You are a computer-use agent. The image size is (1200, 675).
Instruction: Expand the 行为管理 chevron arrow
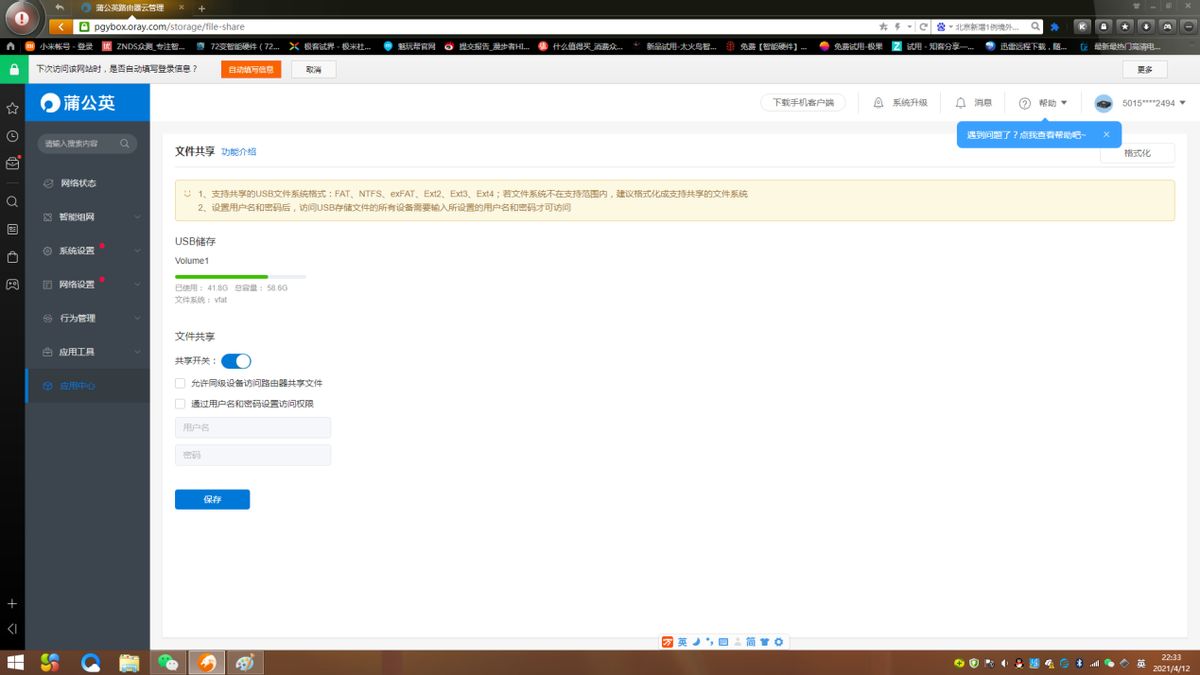[x=137, y=318]
